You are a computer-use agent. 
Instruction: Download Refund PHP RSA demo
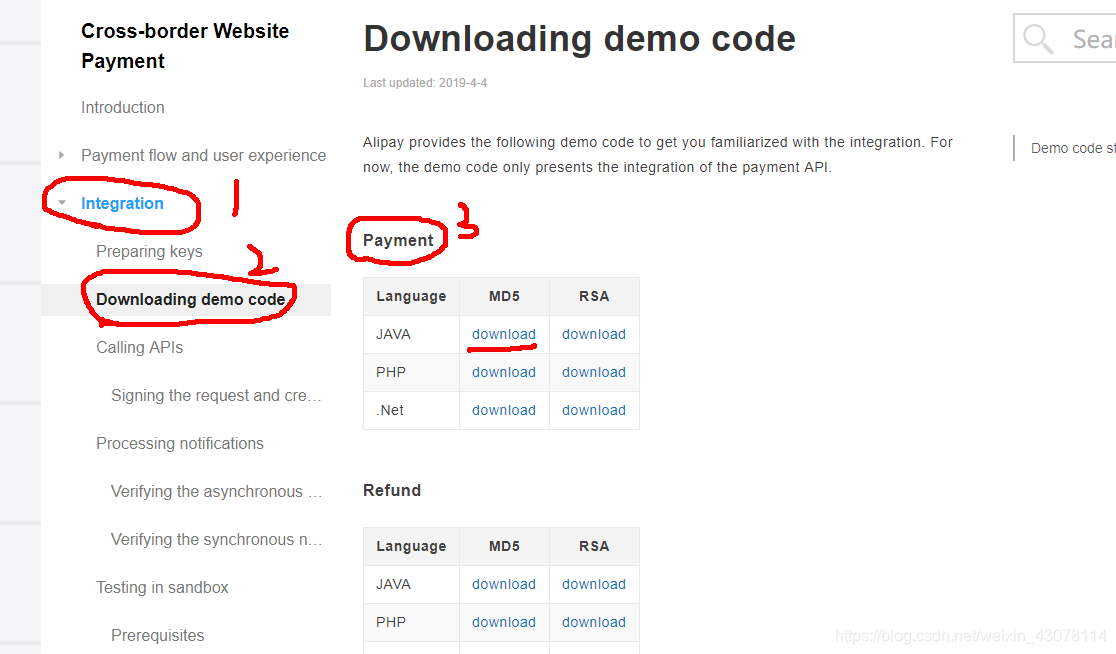594,623
